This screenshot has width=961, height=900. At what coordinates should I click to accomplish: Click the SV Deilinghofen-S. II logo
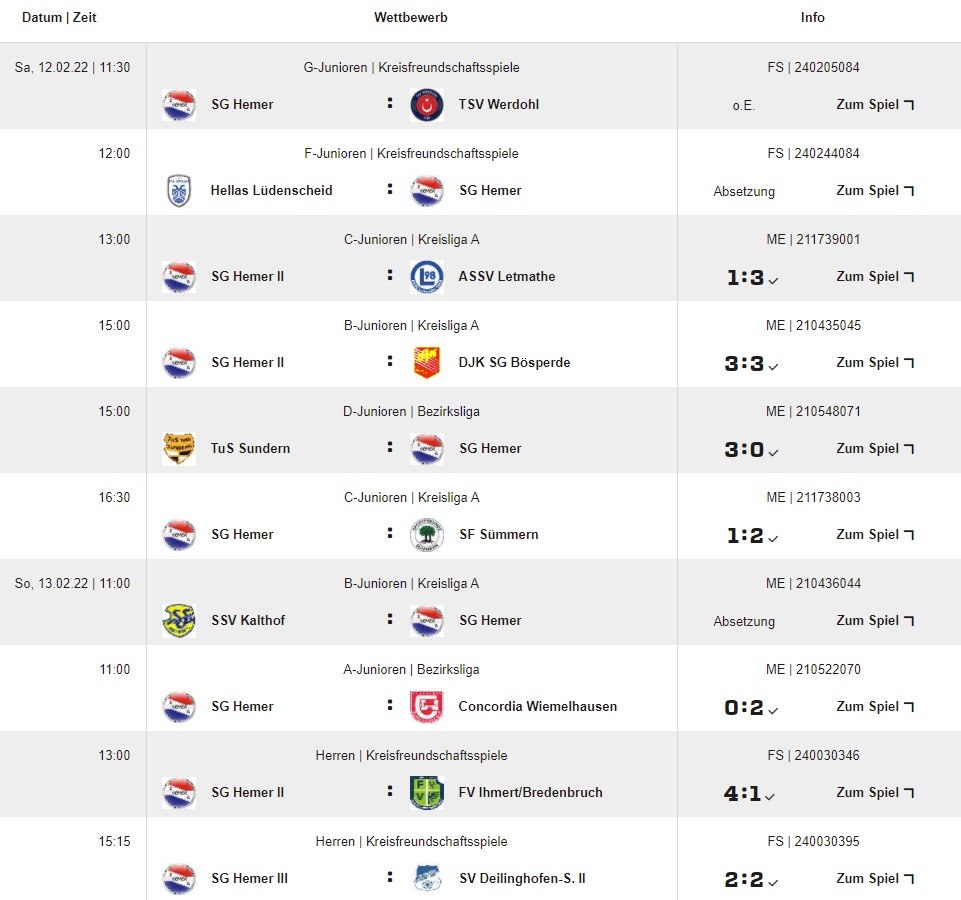(x=427, y=879)
